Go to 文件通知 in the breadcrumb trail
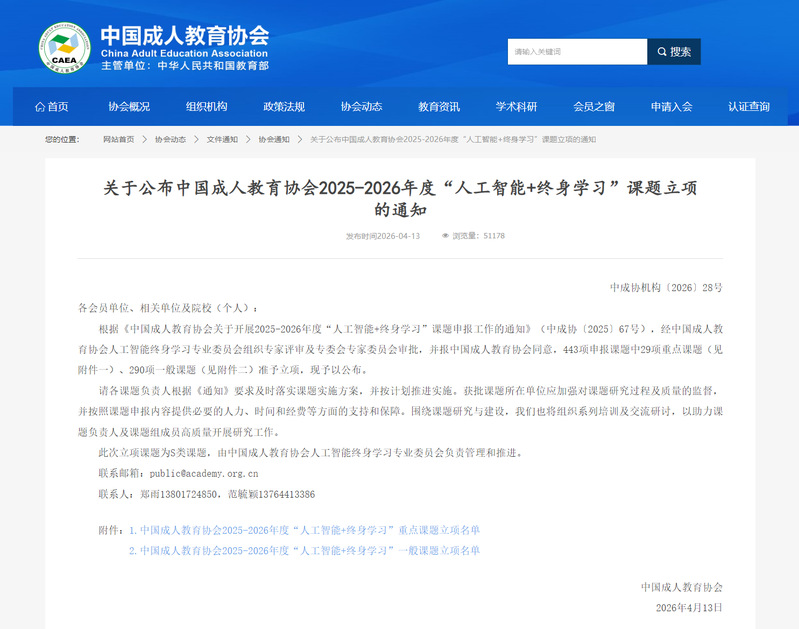The height and width of the screenshot is (629, 799). click(222, 139)
